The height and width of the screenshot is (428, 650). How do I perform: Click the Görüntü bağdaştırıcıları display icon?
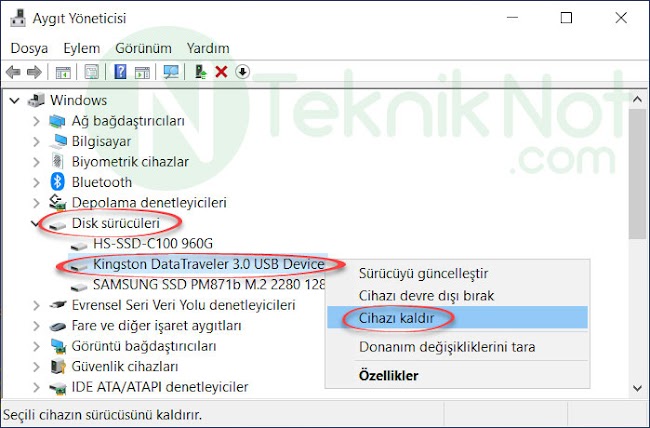click(x=58, y=346)
